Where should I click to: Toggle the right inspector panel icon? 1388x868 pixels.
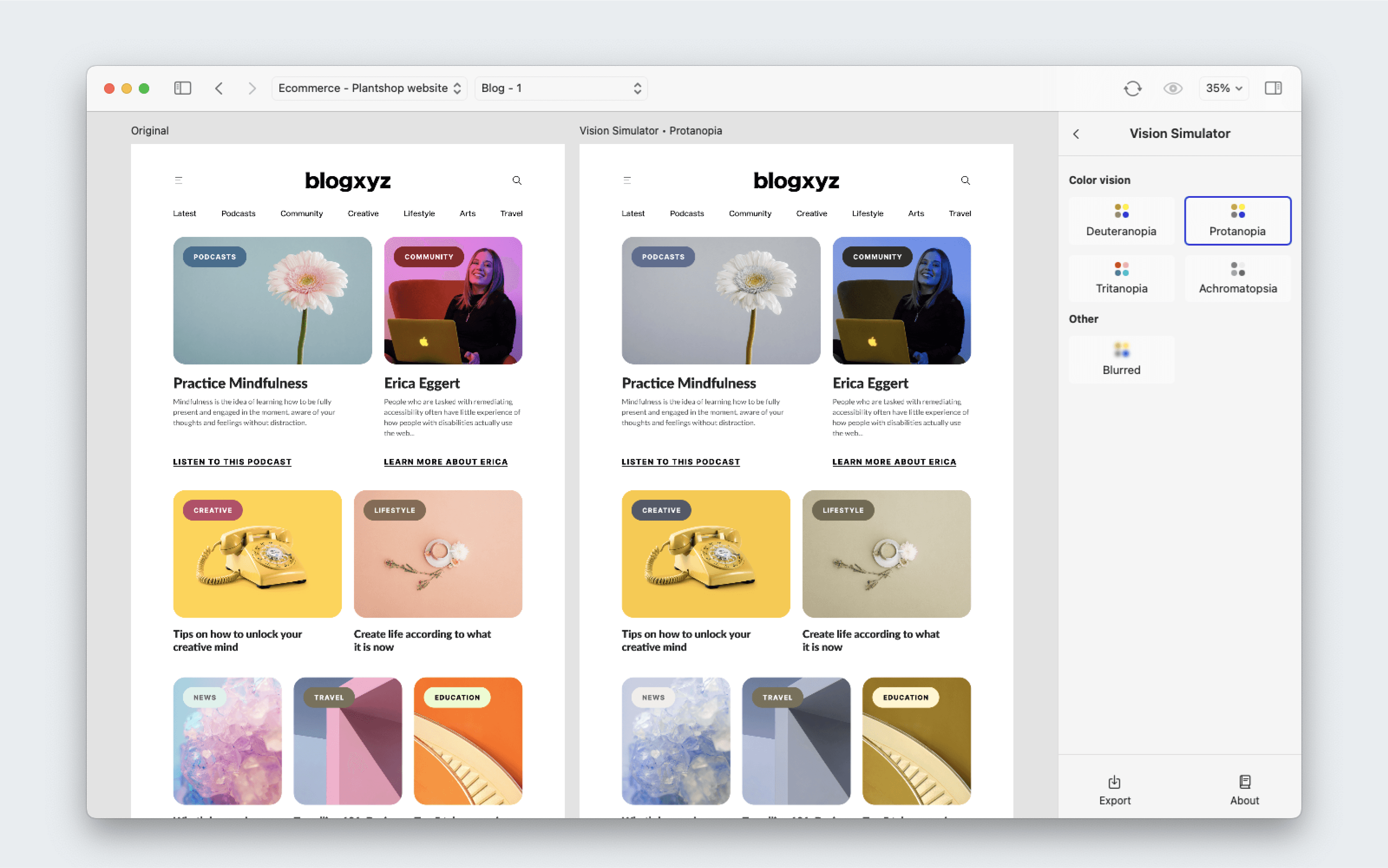pyautogui.click(x=1273, y=88)
